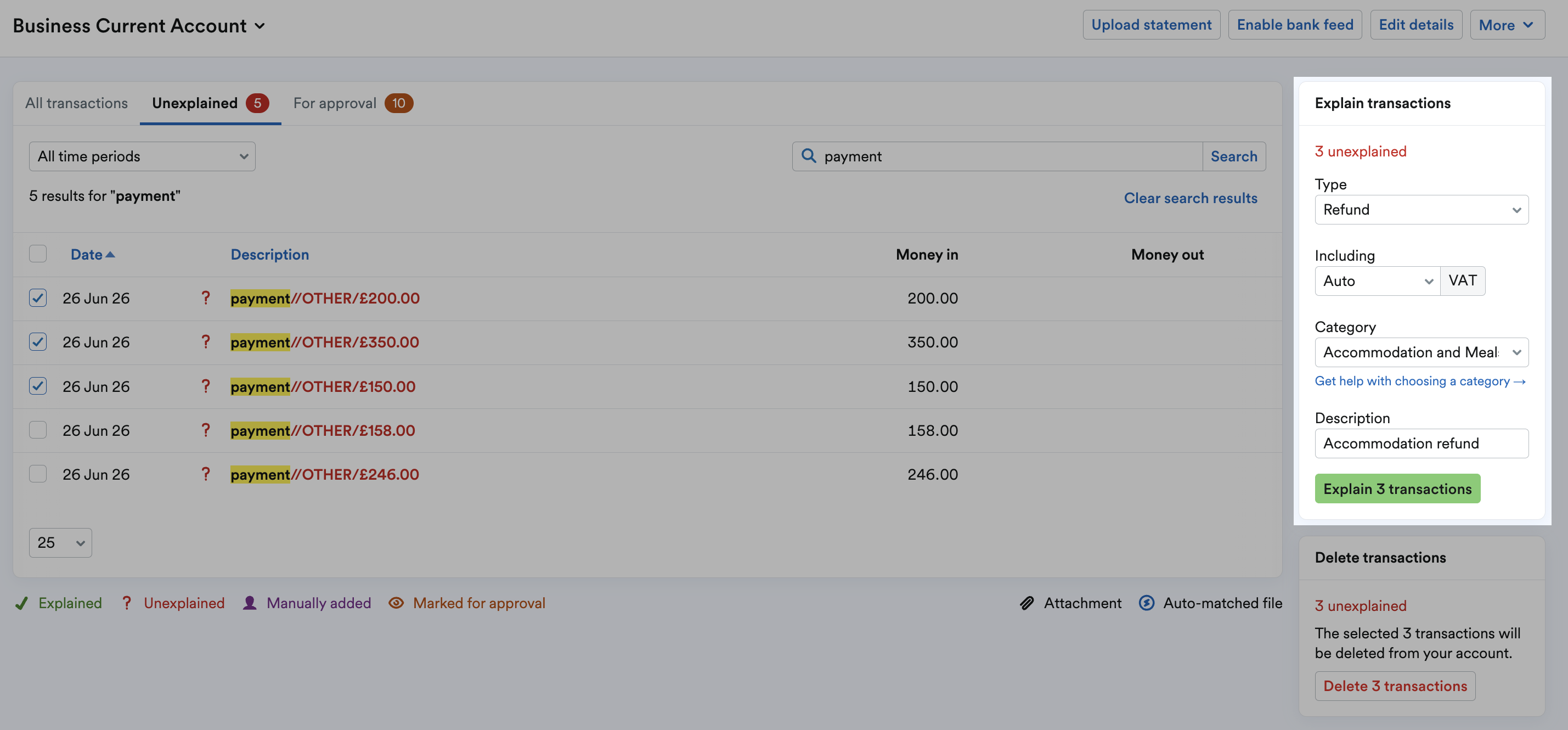Open Get help with choosing a category link
The width and height of the screenshot is (1568, 730).
pyautogui.click(x=1419, y=381)
